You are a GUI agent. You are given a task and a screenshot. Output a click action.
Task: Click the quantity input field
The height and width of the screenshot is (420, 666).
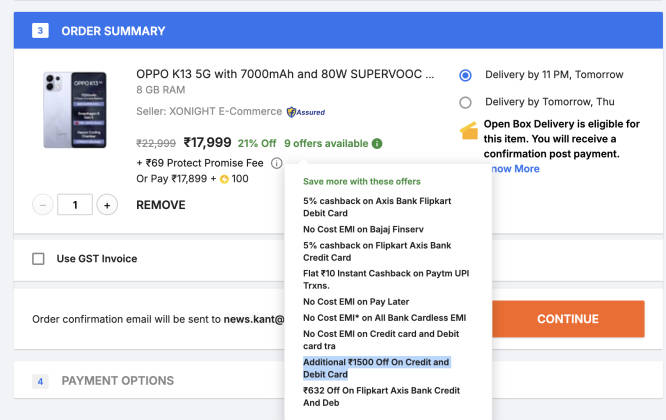[x=75, y=205]
